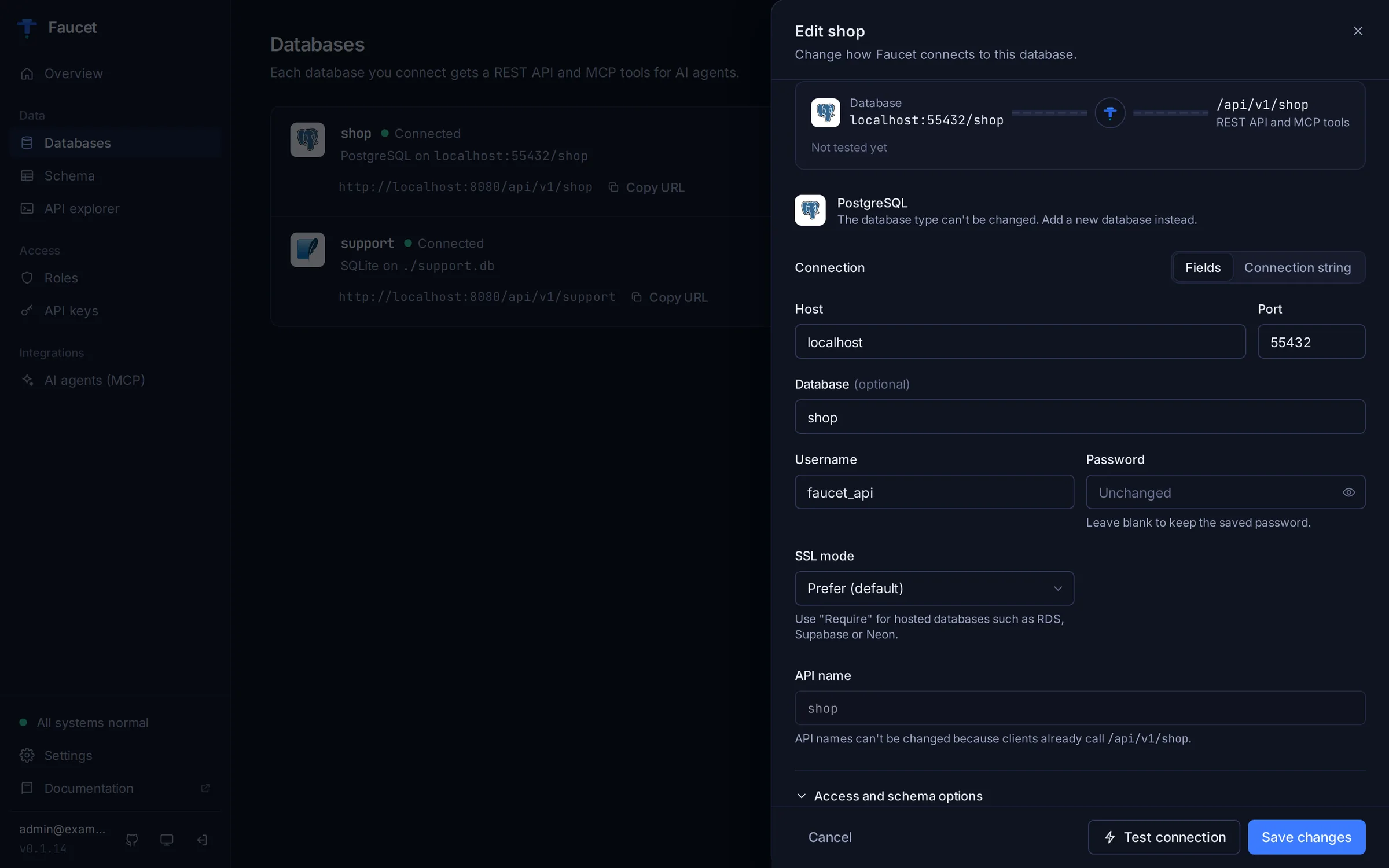Click the Username input field
Image resolution: width=1389 pixels, height=868 pixels.
coord(934,492)
